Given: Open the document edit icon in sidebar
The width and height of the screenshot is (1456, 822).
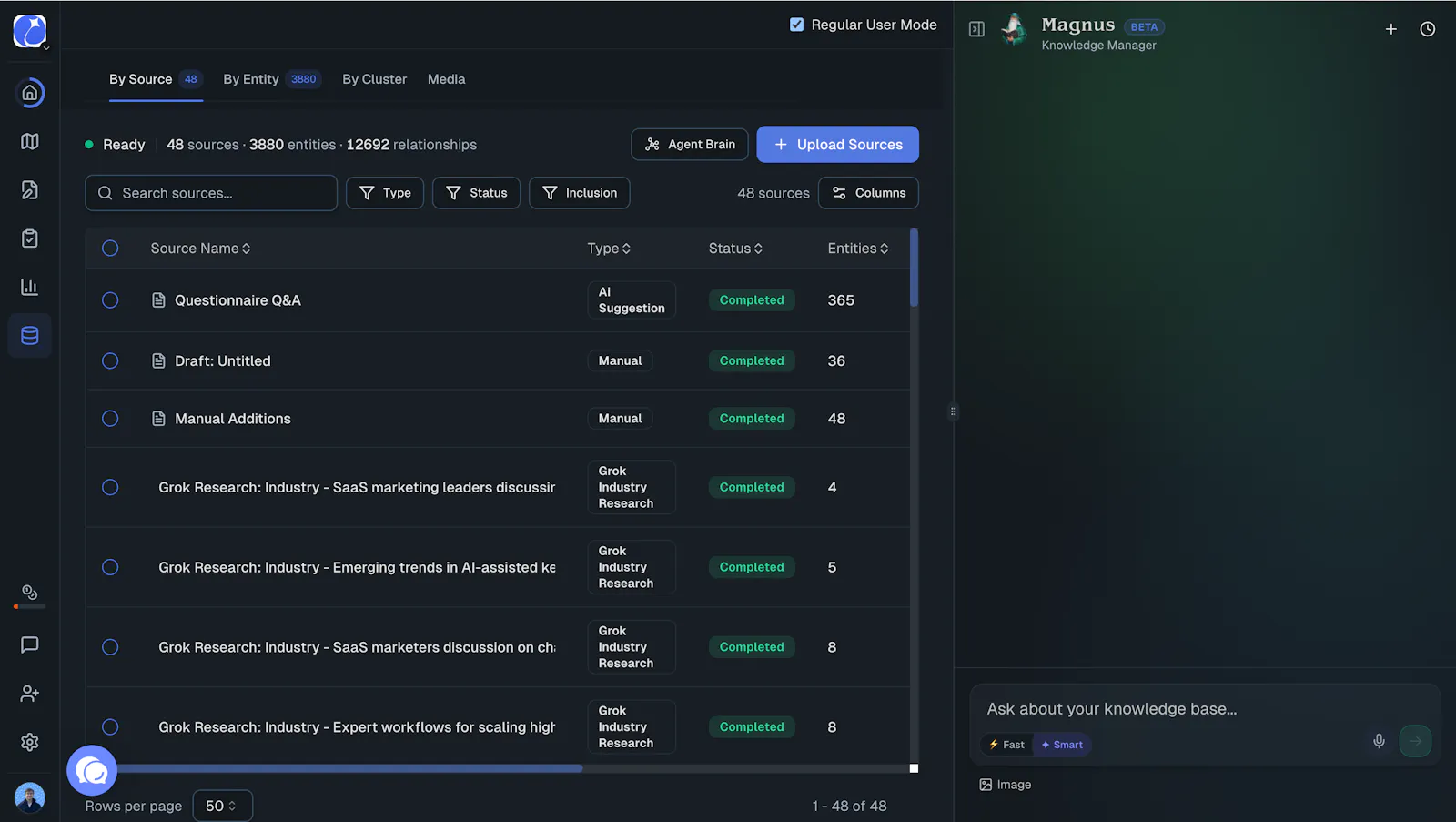Looking at the screenshot, I should (x=30, y=189).
